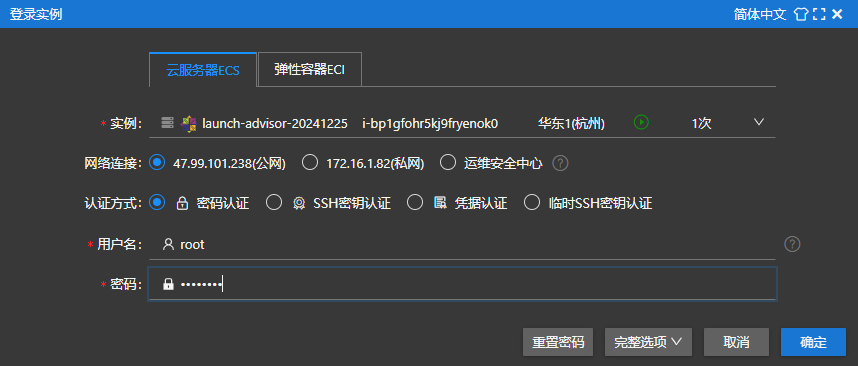Select public network 47.99.101.238 radio
The image size is (858, 366).
point(157,162)
